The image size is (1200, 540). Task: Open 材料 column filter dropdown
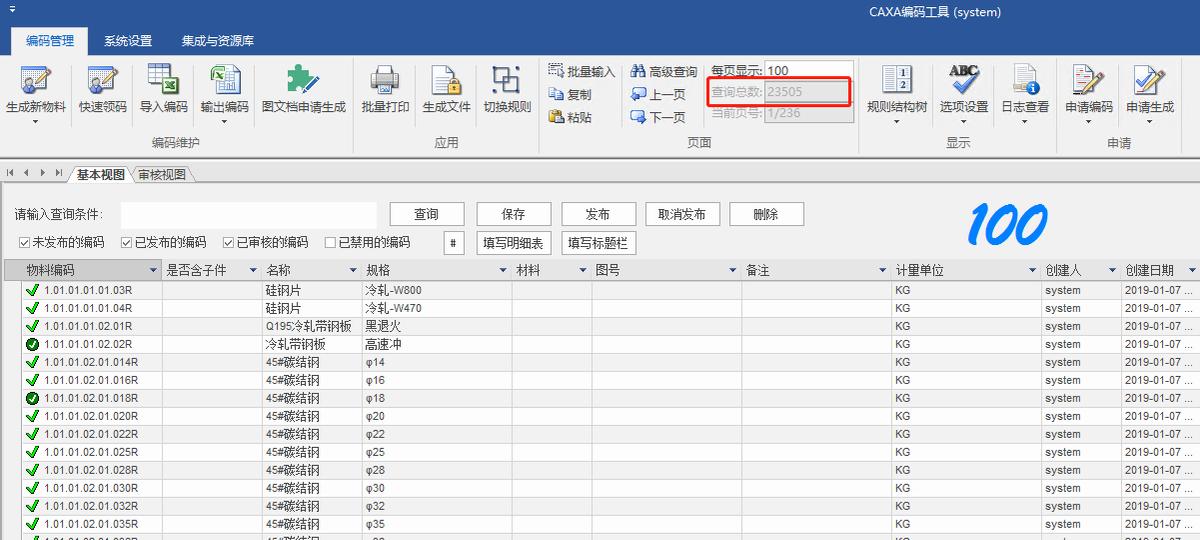[x=583, y=271]
